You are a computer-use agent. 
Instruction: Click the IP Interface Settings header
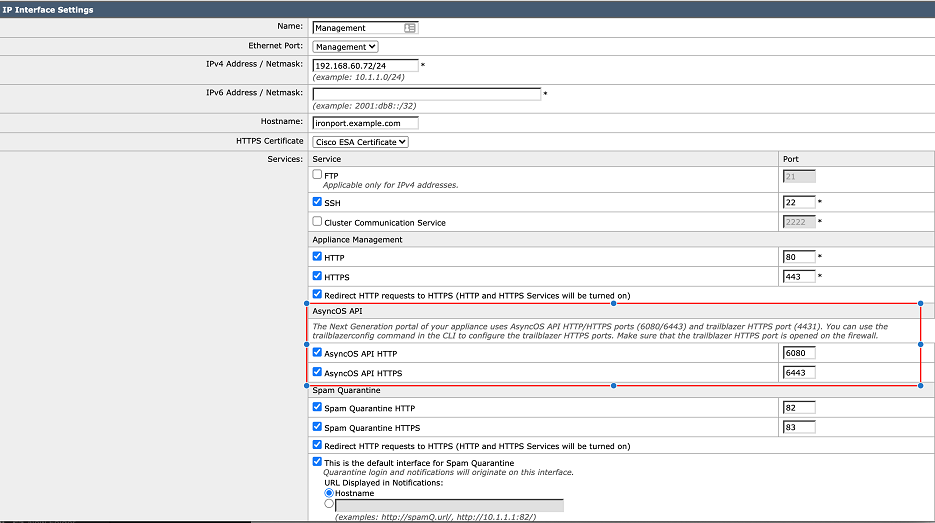pyautogui.click(x=48, y=10)
